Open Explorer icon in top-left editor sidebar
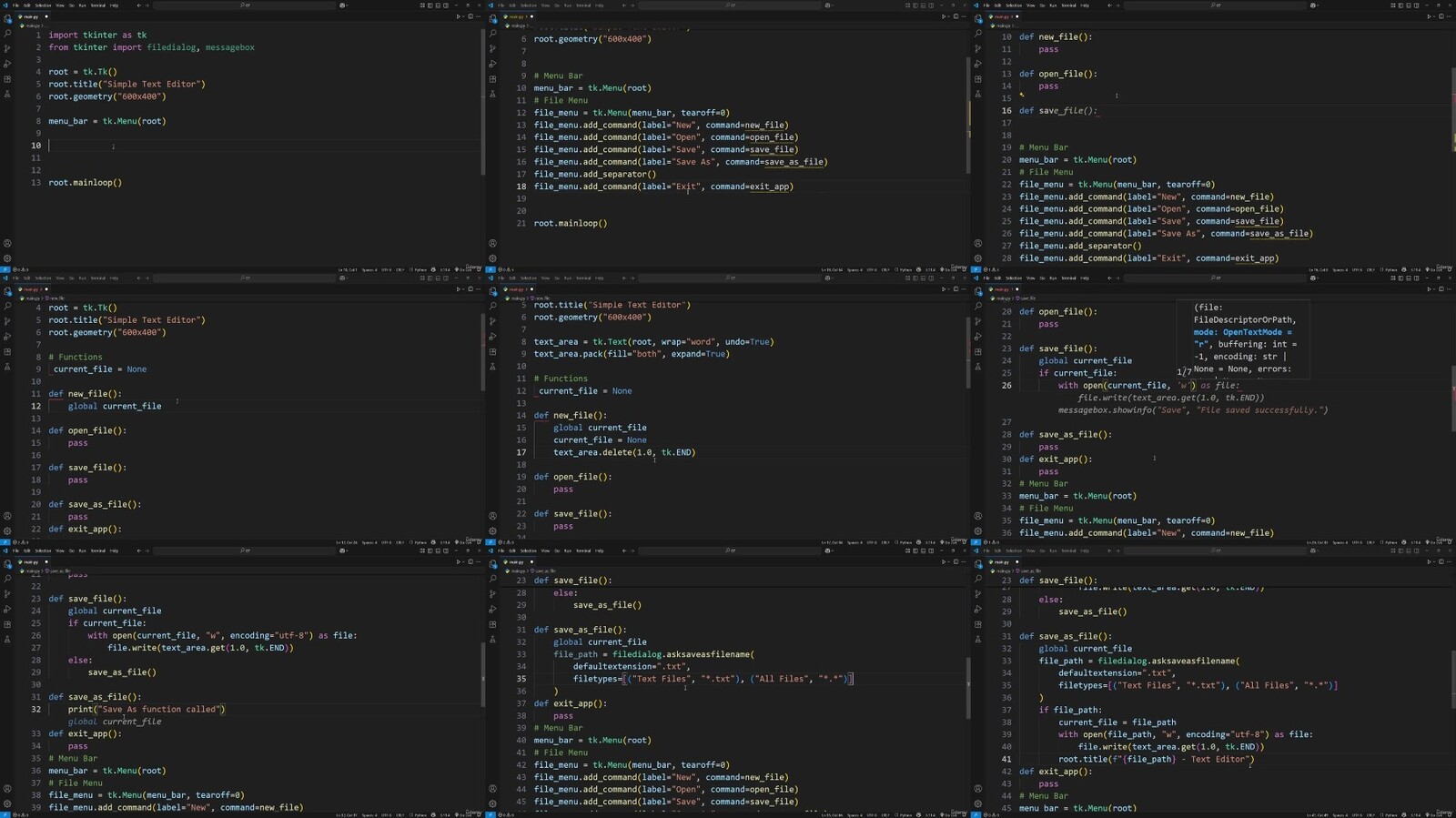Viewport: 1456px width, 818px height. pos(7,18)
